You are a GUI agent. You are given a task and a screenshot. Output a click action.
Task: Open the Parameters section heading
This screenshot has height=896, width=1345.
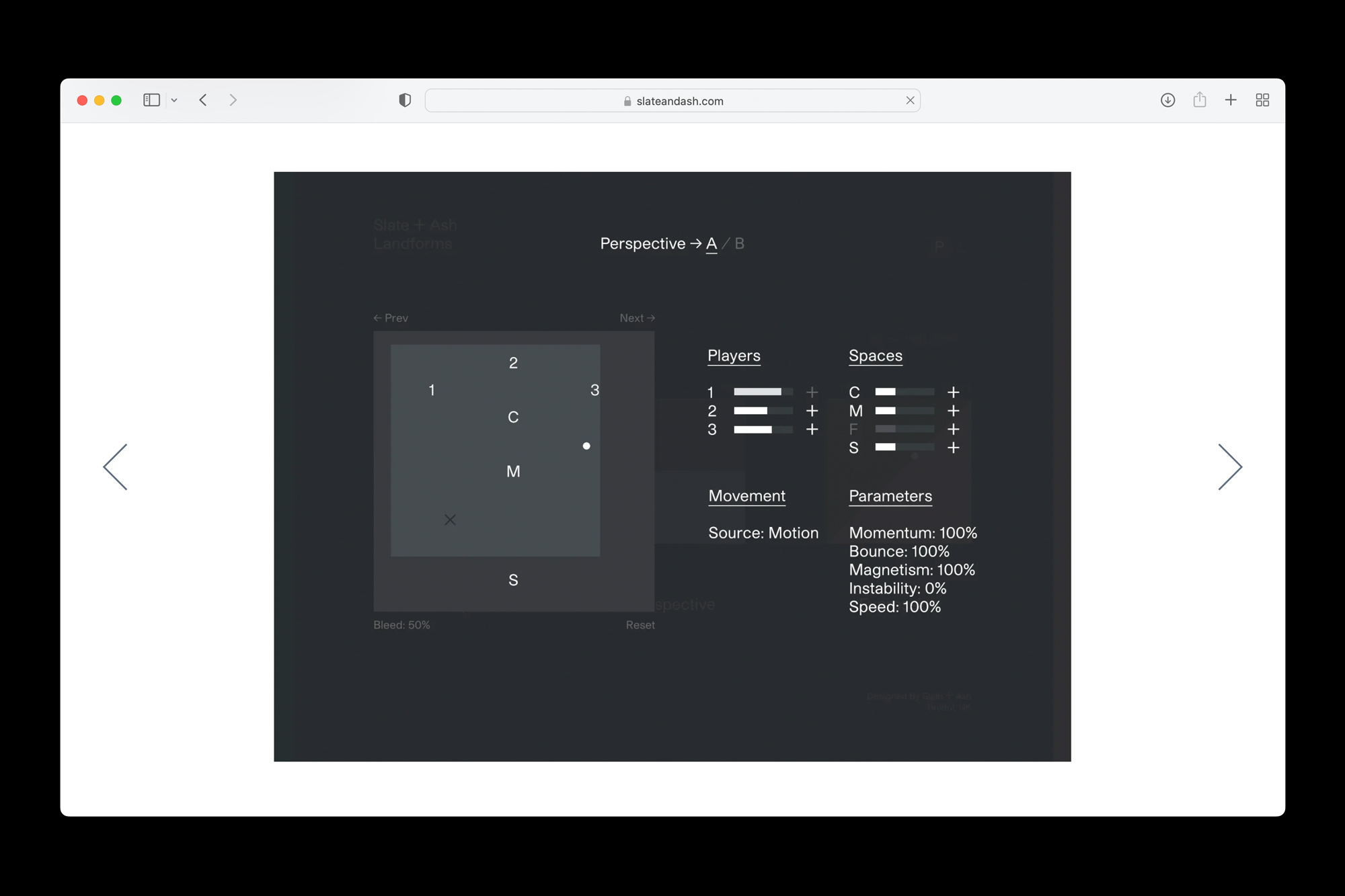[x=890, y=496]
